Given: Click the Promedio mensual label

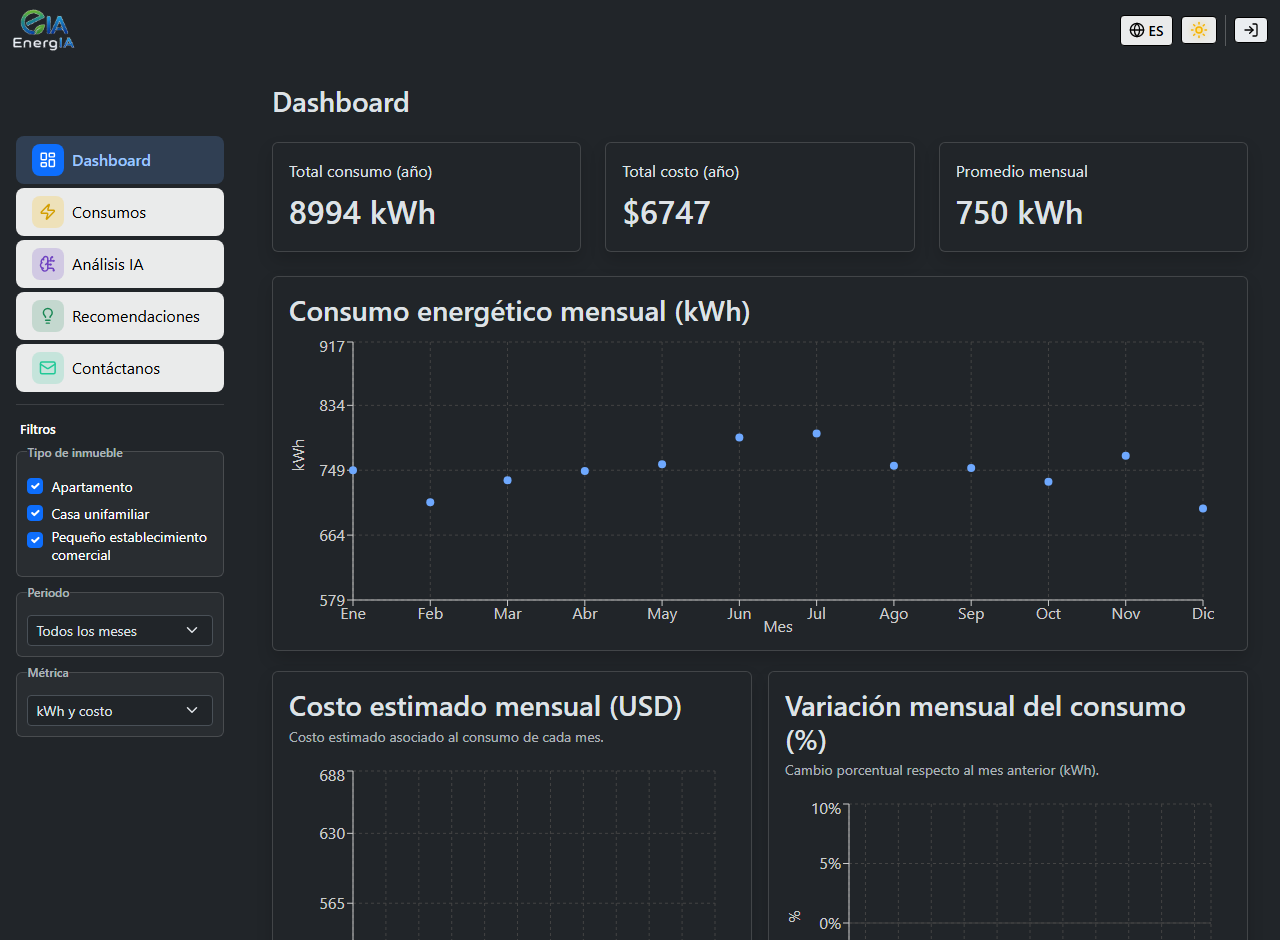Looking at the screenshot, I should point(1021,172).
